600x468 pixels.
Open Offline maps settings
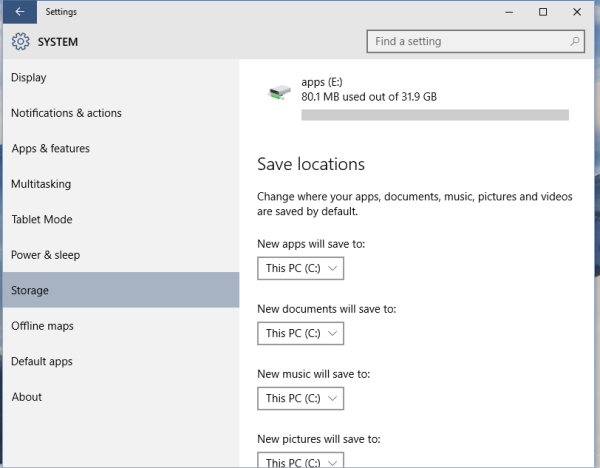(121, 326)
